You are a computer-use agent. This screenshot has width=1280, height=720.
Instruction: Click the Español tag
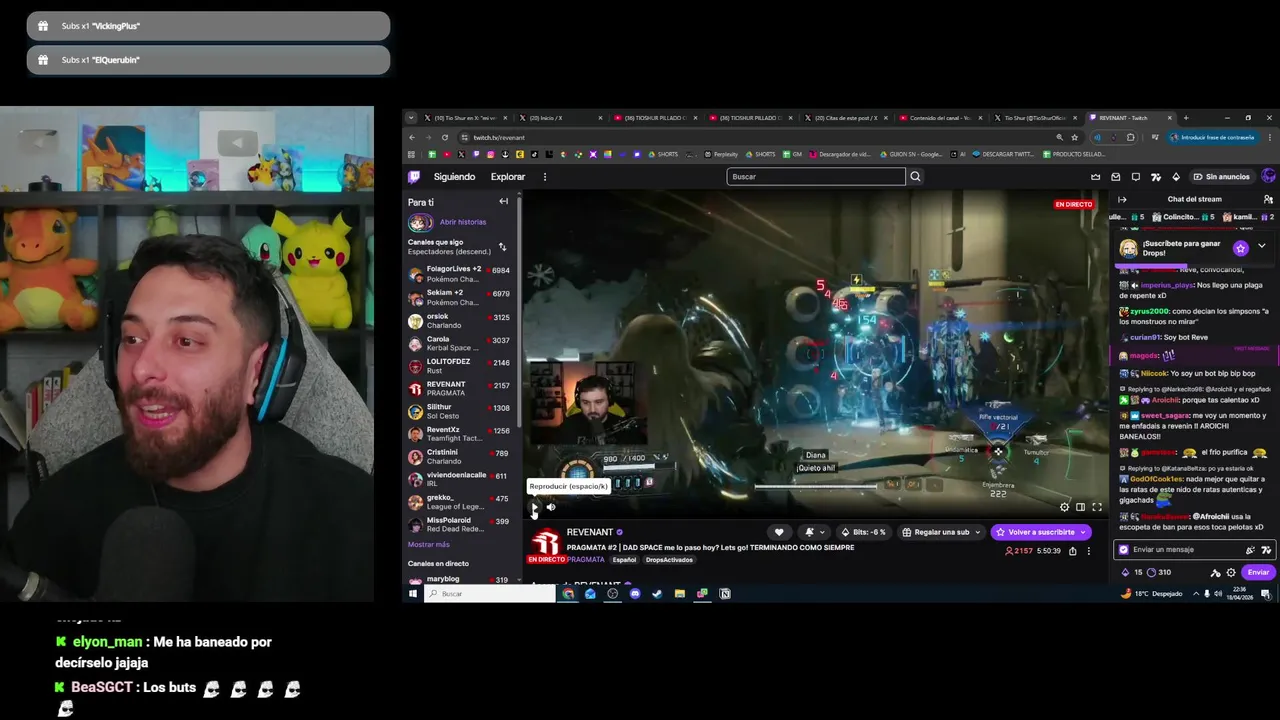[624, 560]
